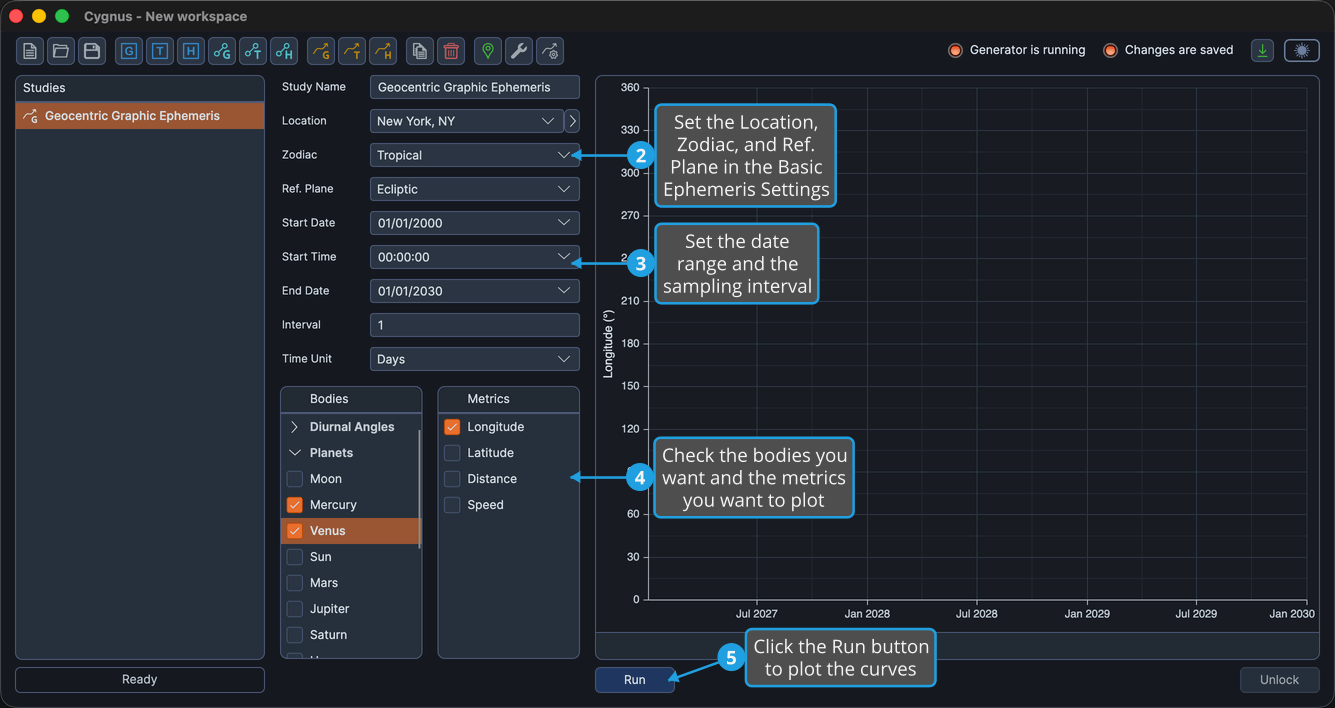Open the End Date picker showing 01/01/2030
The image size is (1335, 708).
(475, 291)
